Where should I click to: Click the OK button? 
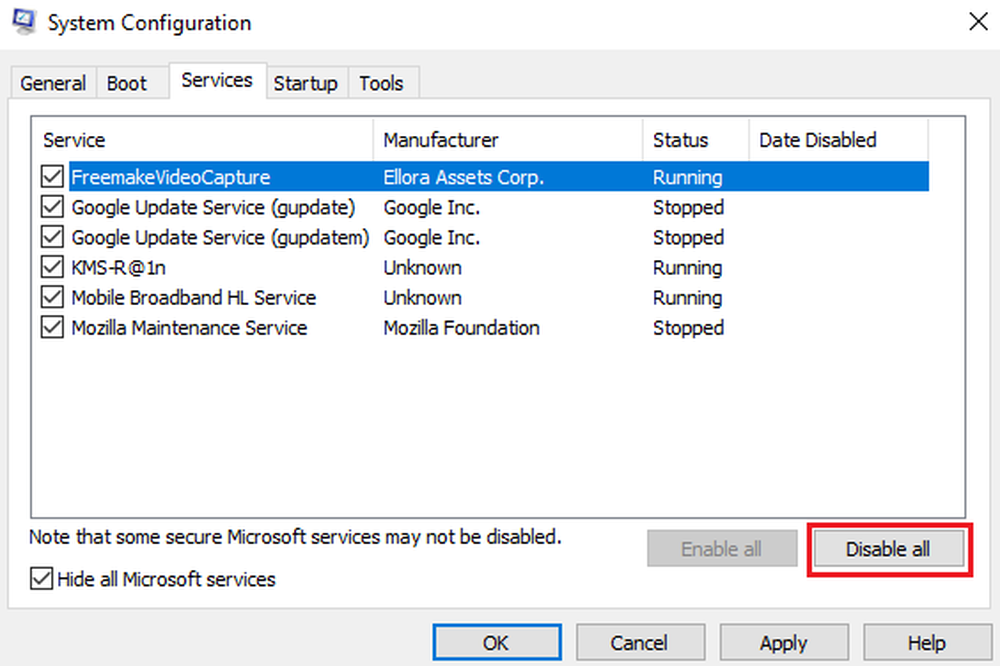(x=496, y=643)
